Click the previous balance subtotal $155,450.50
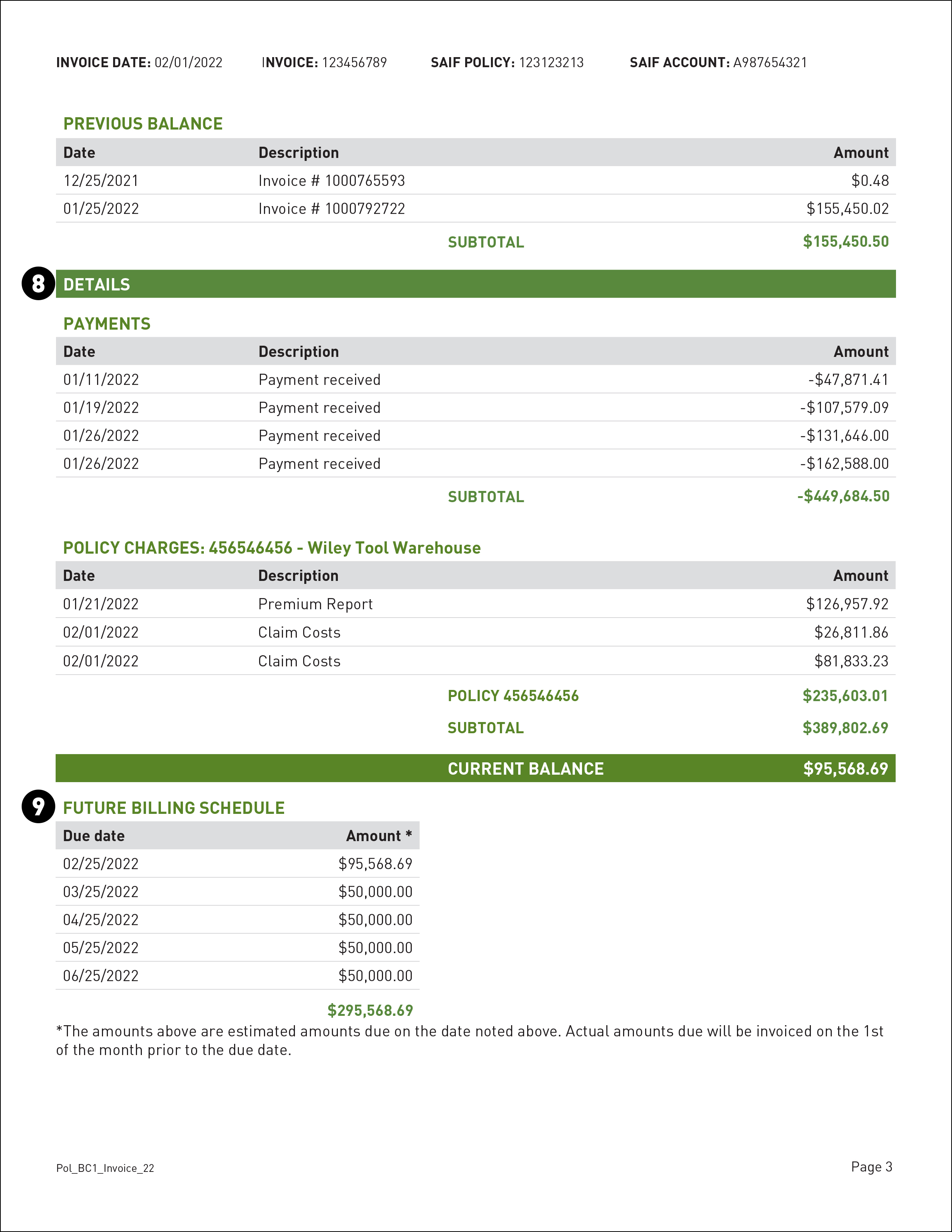 pos(845,242)
